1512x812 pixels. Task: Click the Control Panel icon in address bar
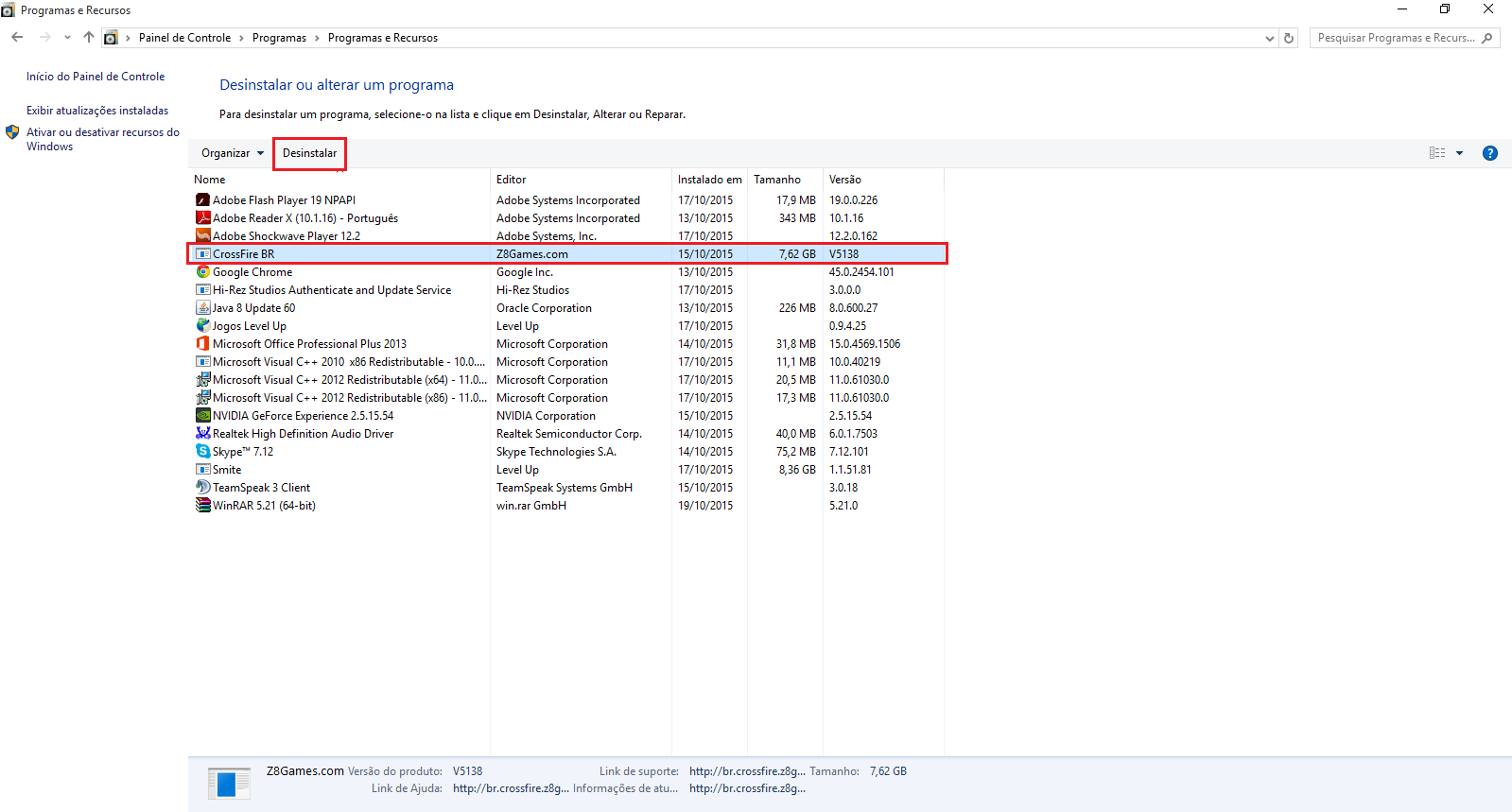[x=111, y=38]
